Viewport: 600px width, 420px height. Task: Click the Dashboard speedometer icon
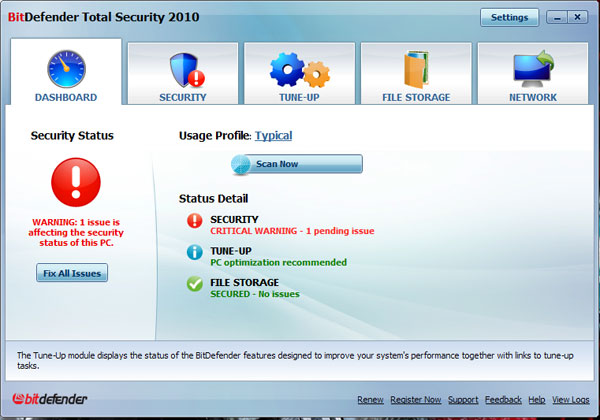tap(66, 69)
